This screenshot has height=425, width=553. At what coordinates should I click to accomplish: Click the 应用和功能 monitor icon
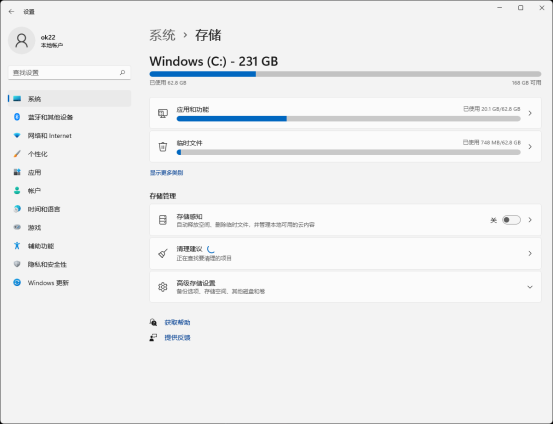click(163, 113)
